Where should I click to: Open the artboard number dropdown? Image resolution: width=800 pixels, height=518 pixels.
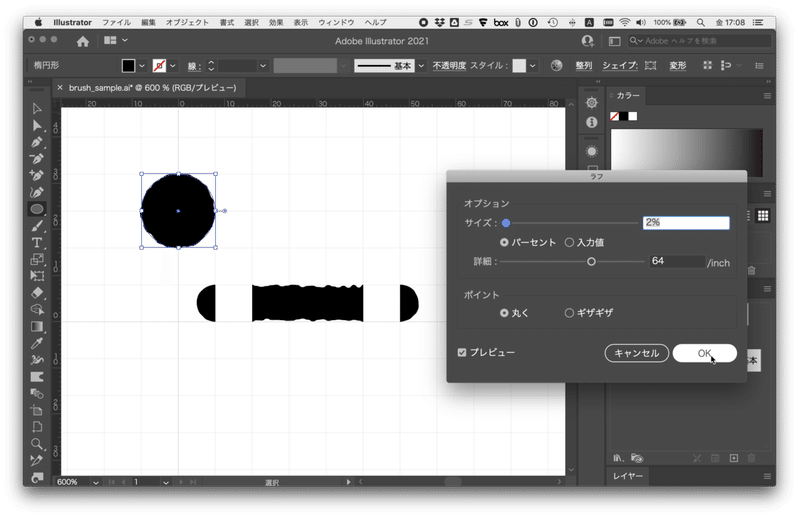[165, 482]
